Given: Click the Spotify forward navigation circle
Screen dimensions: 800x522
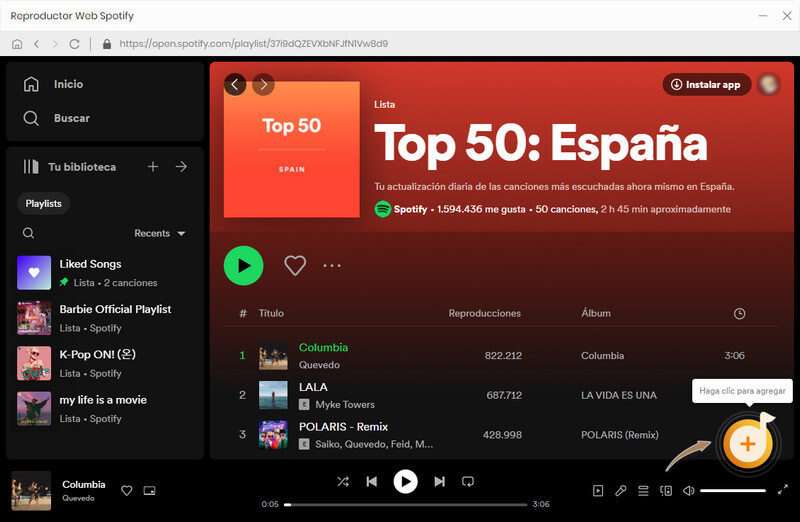Looking at the screenshot, I should [x=263, y=85].
